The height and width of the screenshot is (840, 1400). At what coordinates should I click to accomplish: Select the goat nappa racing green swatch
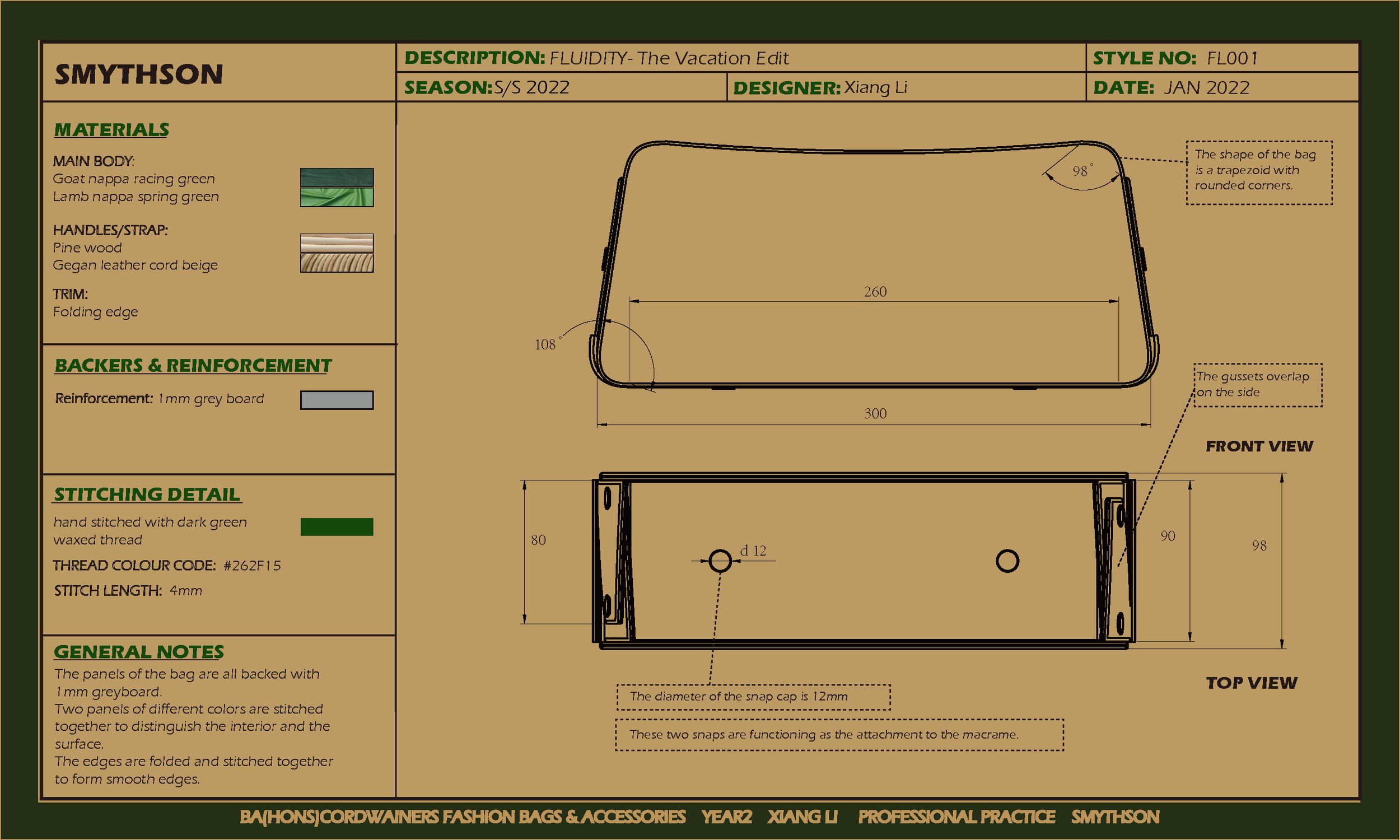point(337,177)
